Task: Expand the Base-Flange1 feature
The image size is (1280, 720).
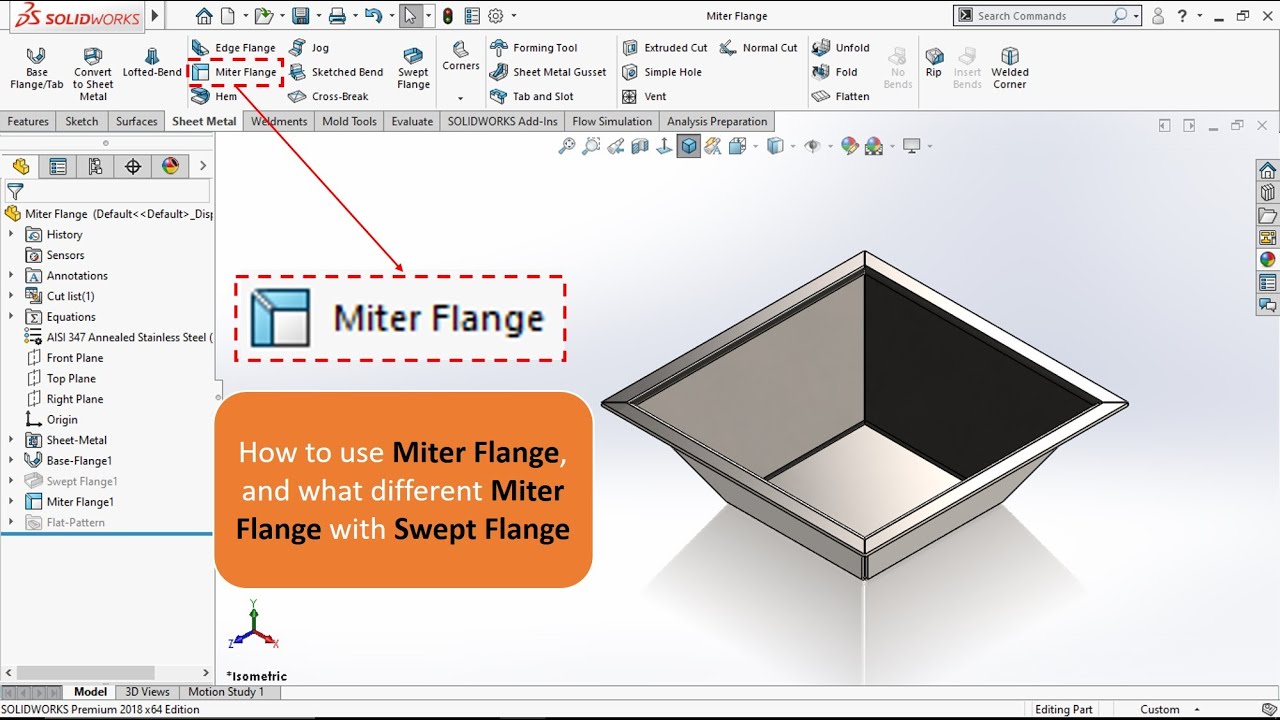Action: click(x=11, y=460)
